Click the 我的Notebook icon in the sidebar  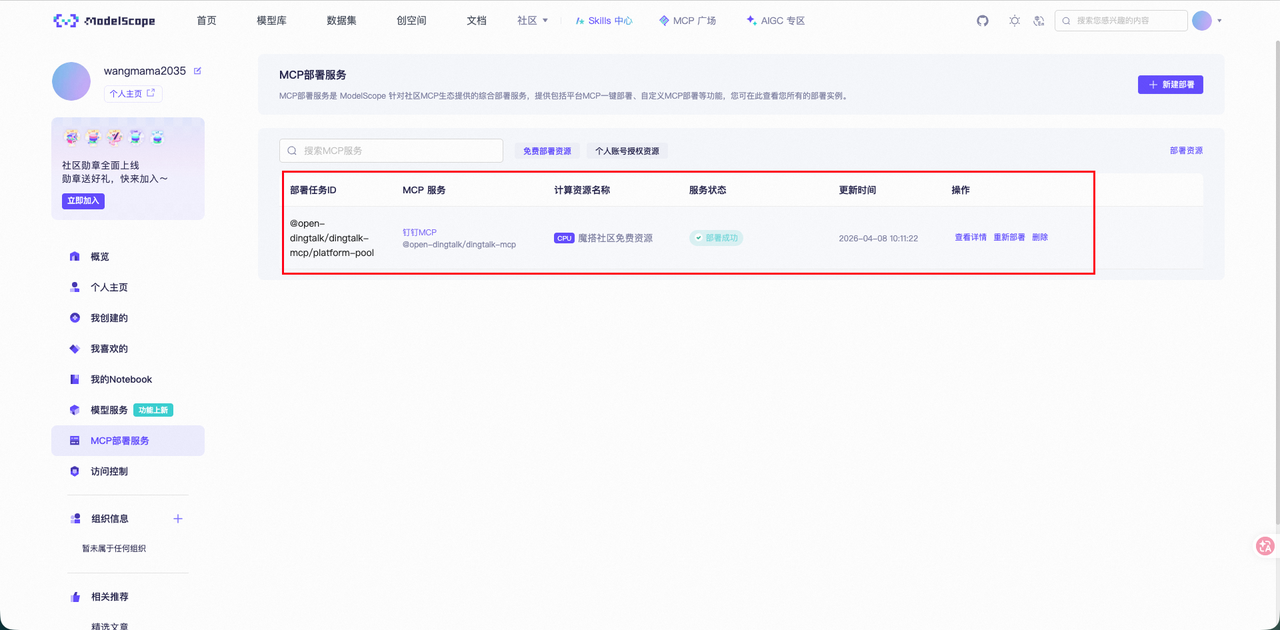coord(74,379)
